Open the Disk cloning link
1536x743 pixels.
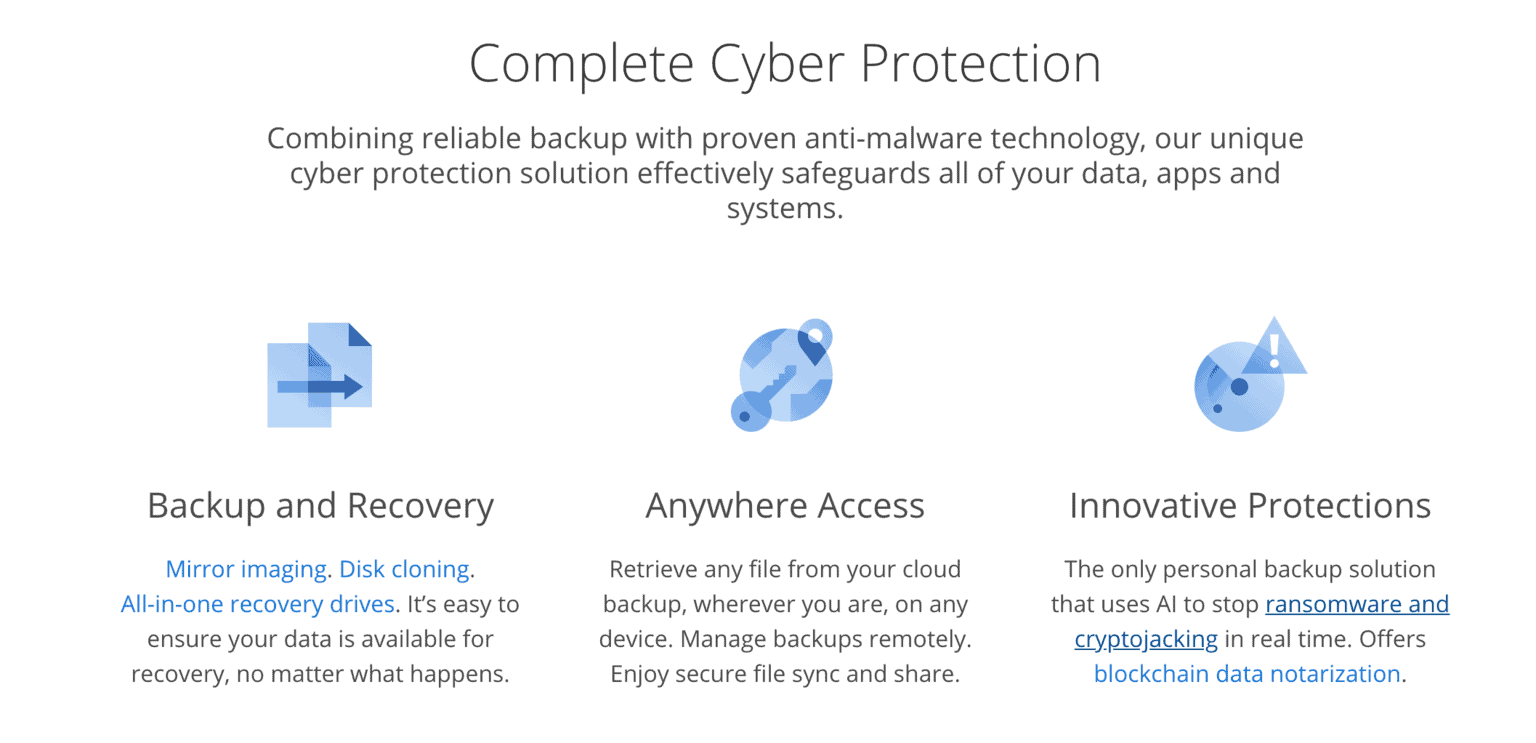coord(405,569)
